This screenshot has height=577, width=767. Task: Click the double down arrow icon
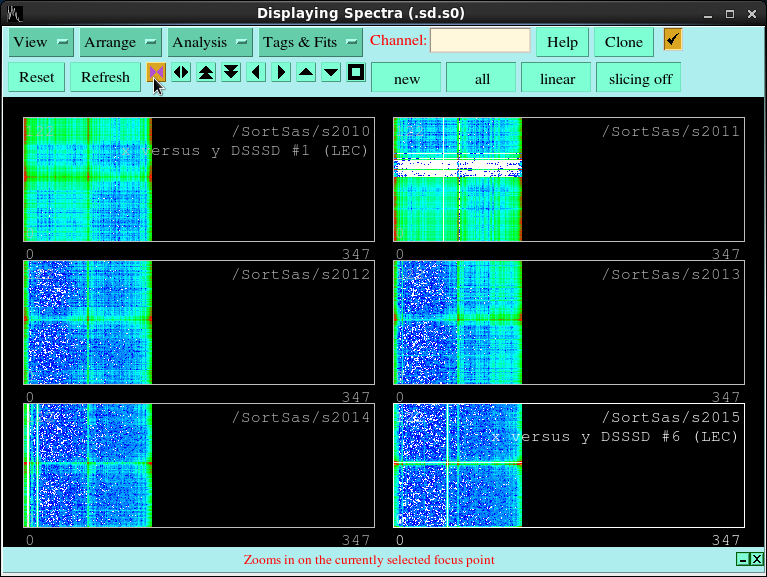tap(231, 73)
